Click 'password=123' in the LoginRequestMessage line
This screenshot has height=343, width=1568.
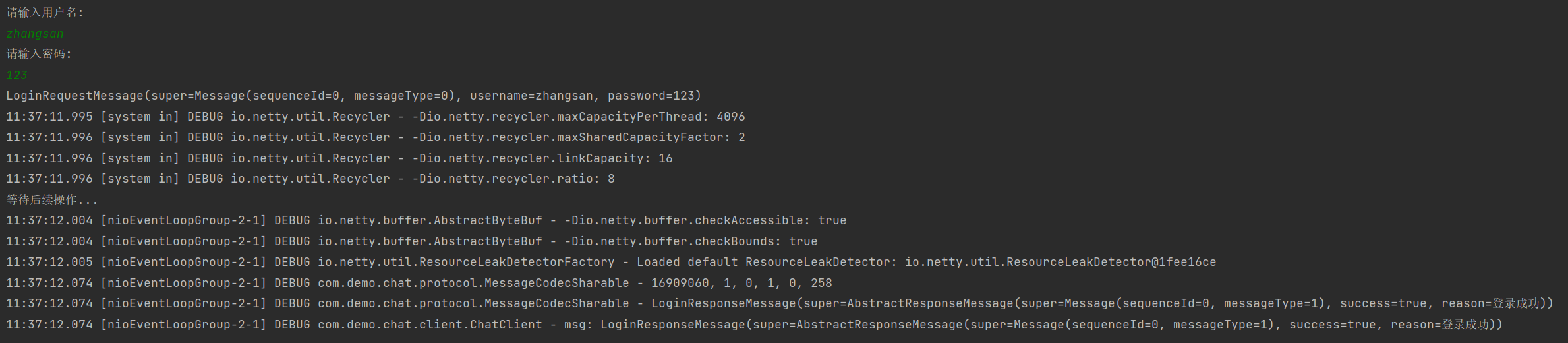651,96
